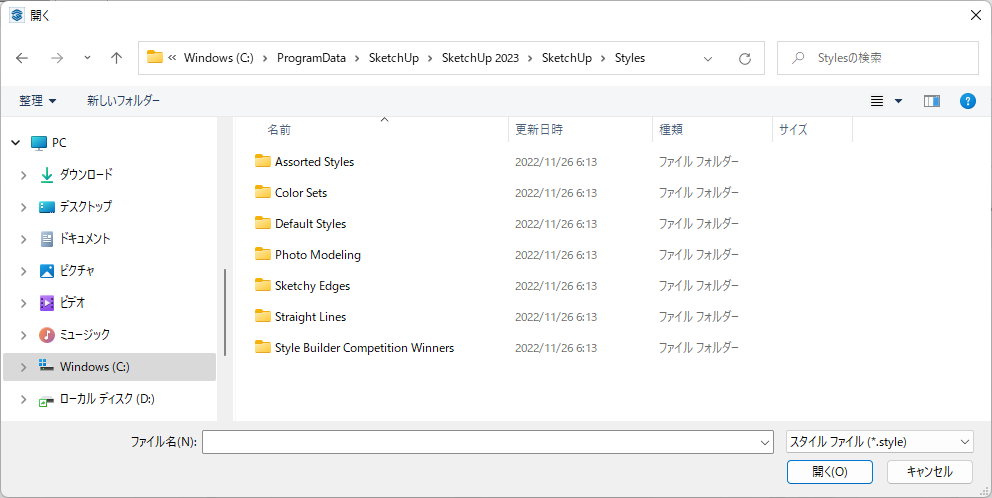Click the ファイル名 input field
This screenshot has width=992, height=498.
[x=480, y=441]
